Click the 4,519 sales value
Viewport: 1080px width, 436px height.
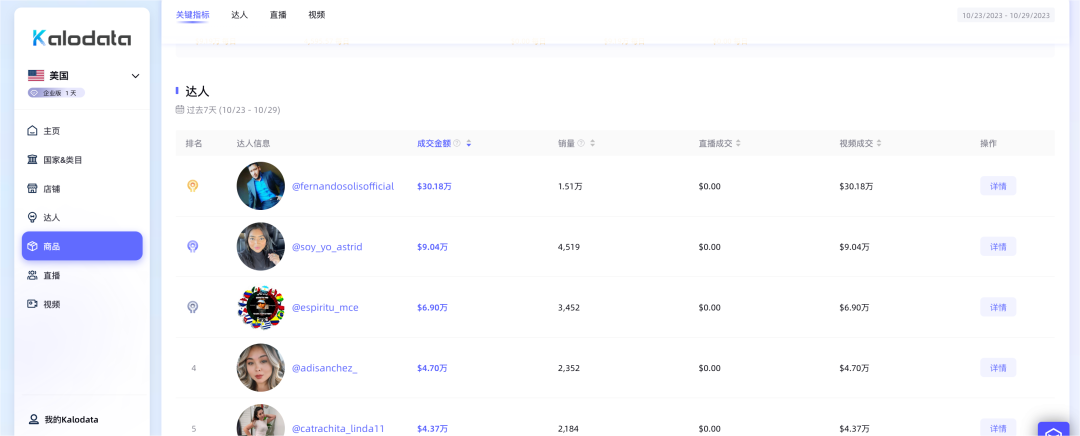569,247
